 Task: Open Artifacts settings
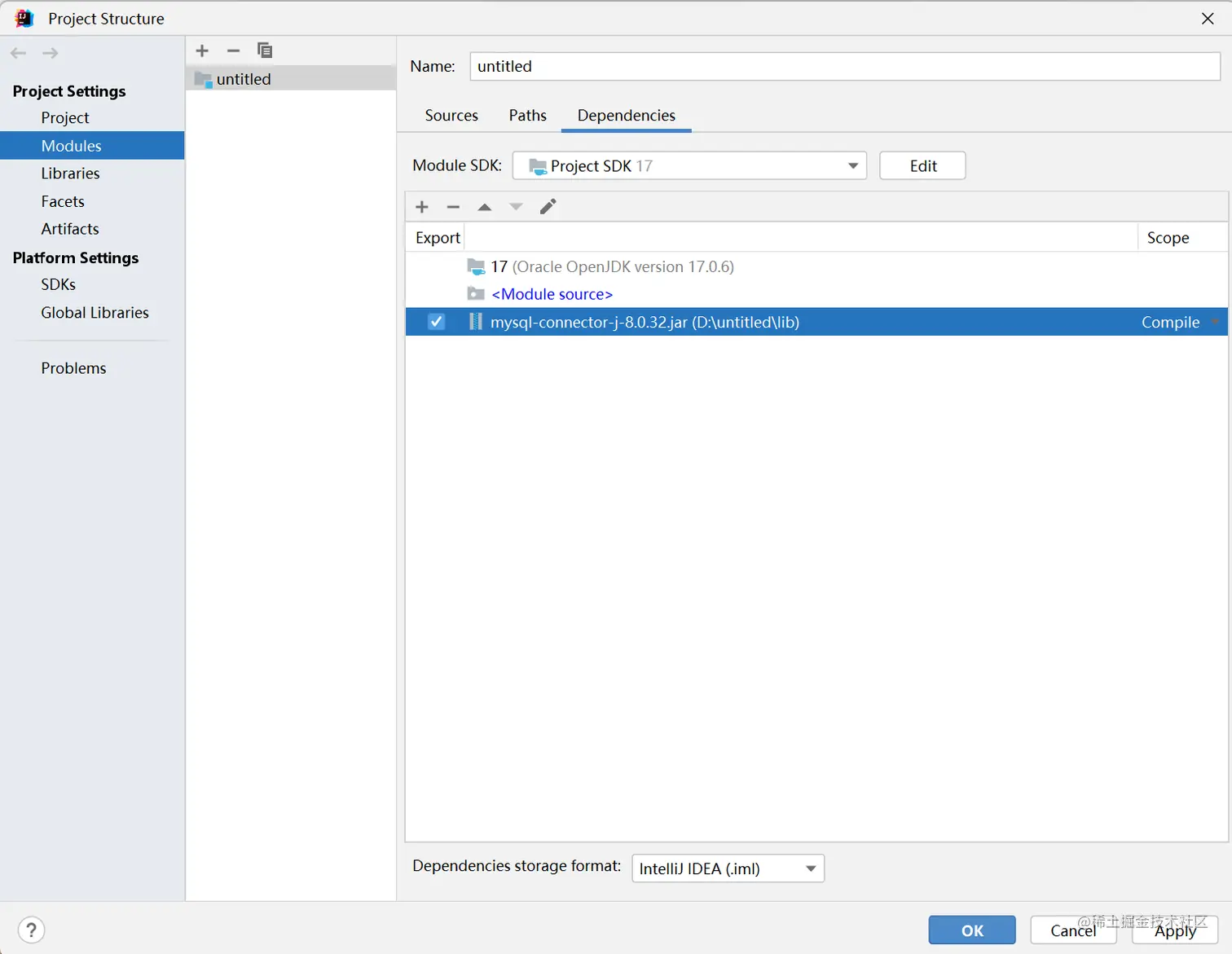pyautogui.click(x=70, y=229)
